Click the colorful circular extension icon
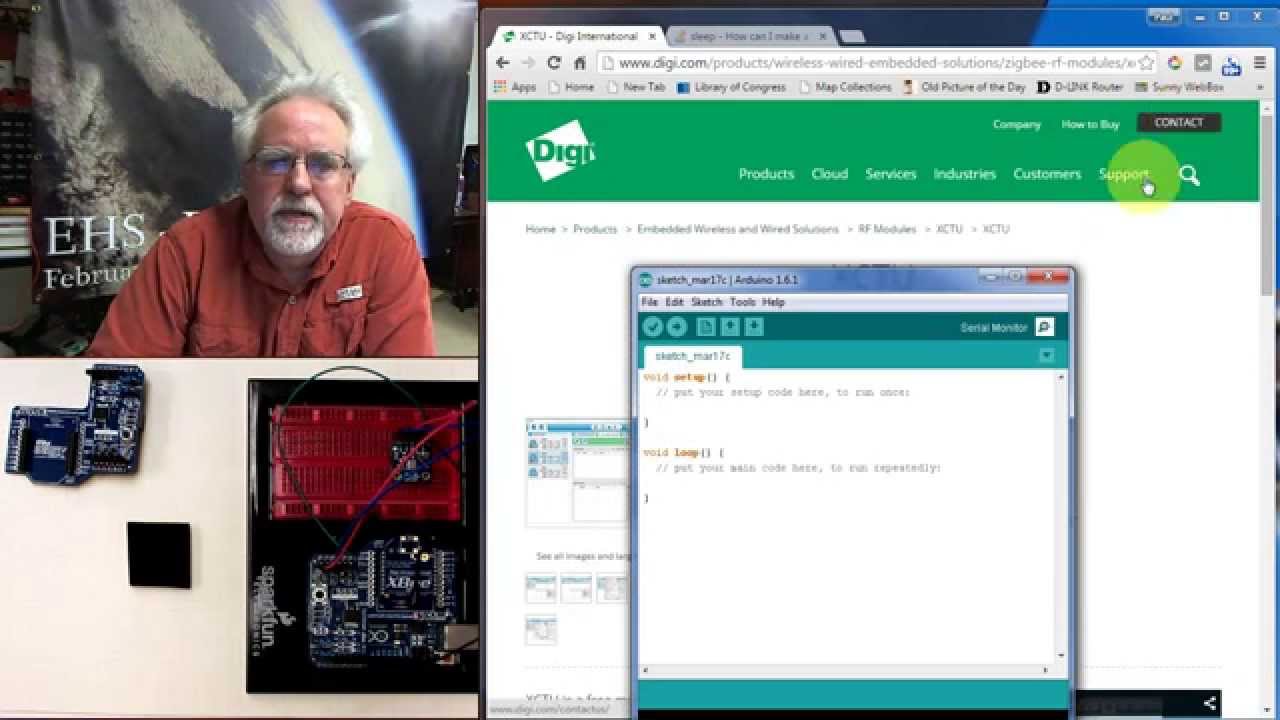This screenshot has height=720, width=1280. tap(1175, 63)
